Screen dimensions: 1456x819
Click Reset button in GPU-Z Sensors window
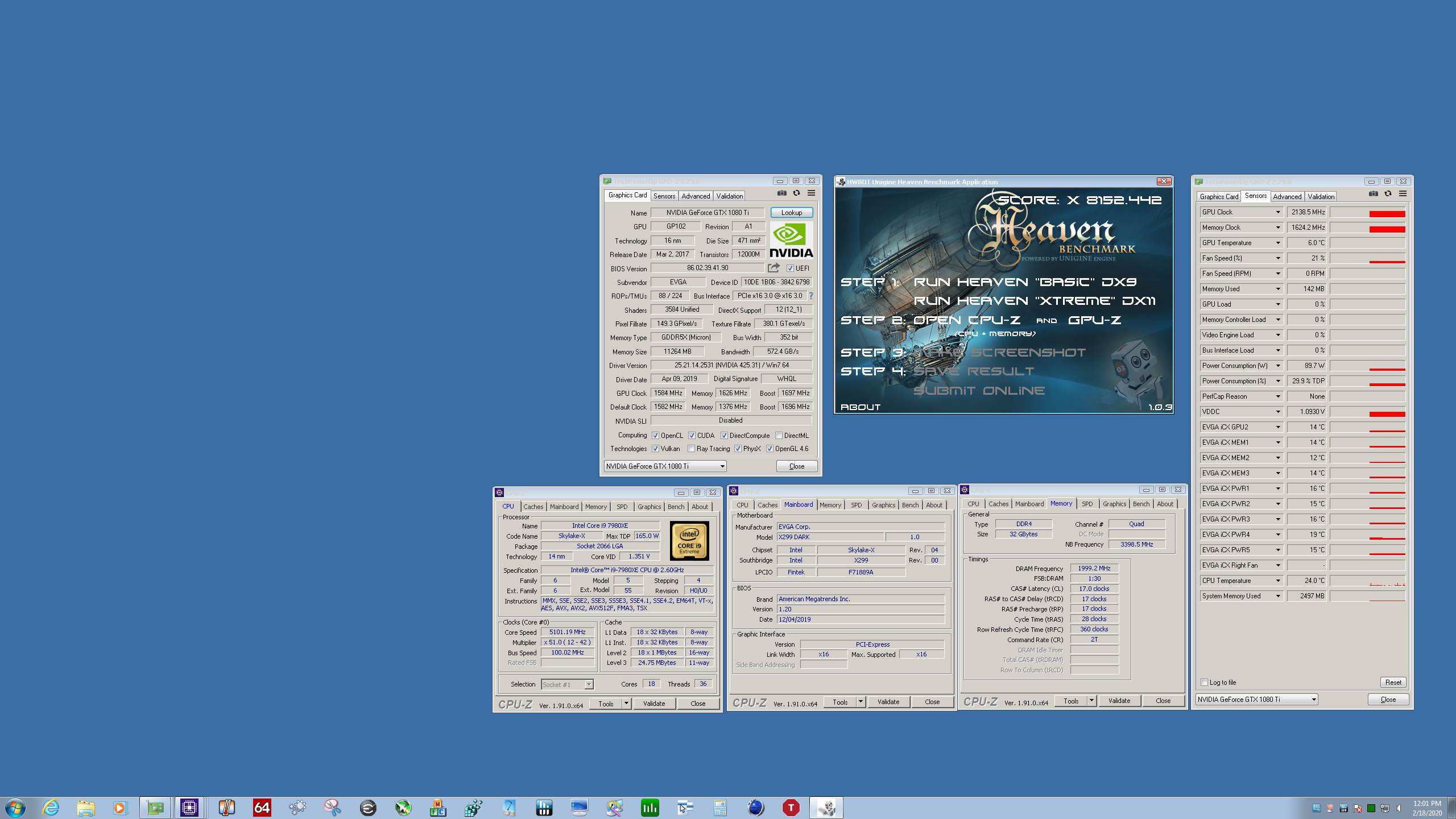[1393, 682]
